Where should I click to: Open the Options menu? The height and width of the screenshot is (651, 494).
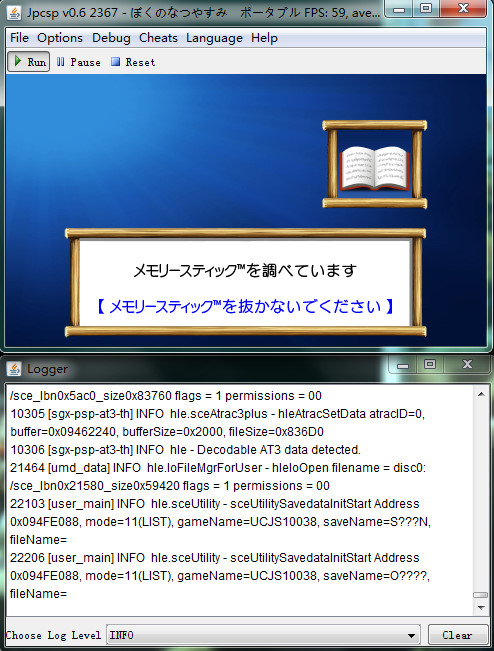point(60,38)
